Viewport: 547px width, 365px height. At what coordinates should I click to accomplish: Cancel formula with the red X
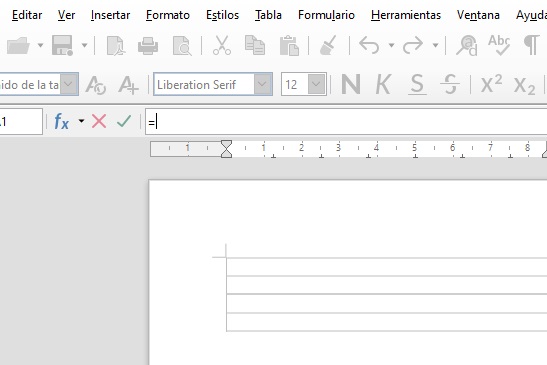[x=99, y=121]
